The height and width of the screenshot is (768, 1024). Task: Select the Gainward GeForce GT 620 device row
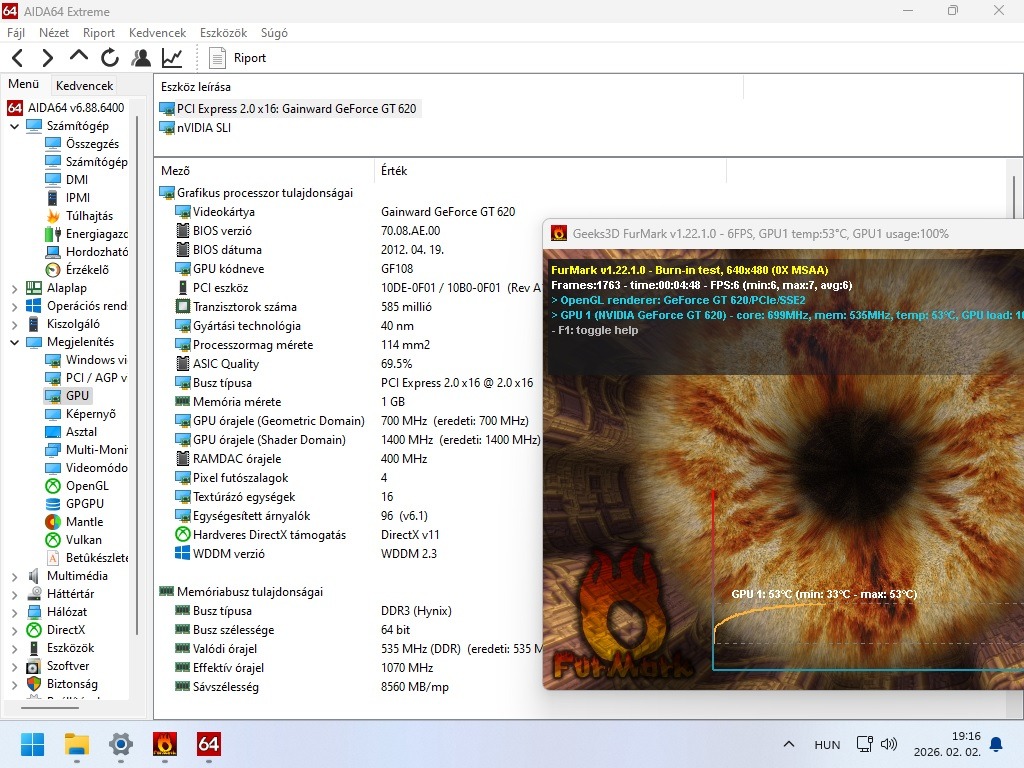289,109
